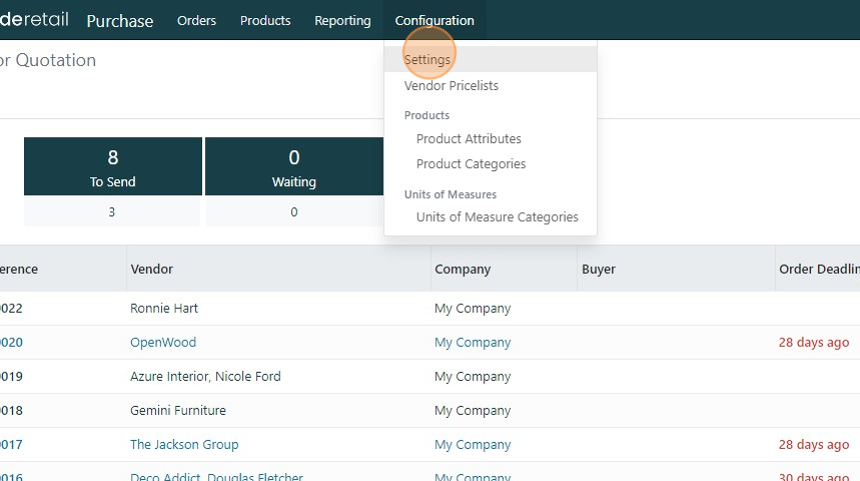Sort by the Vendor column header
The image size is (860, 481).
[x=152, y=269]
